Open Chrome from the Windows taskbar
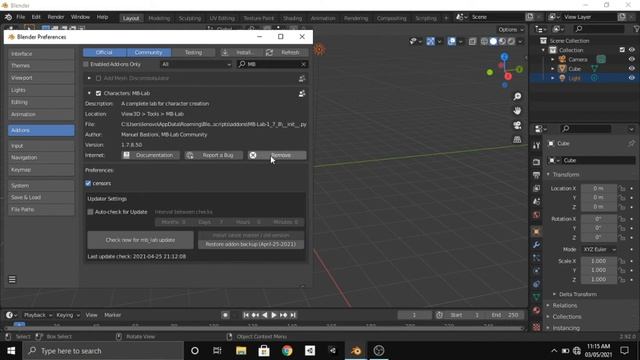The image size is (640, 360). click(x=287, y=351)
